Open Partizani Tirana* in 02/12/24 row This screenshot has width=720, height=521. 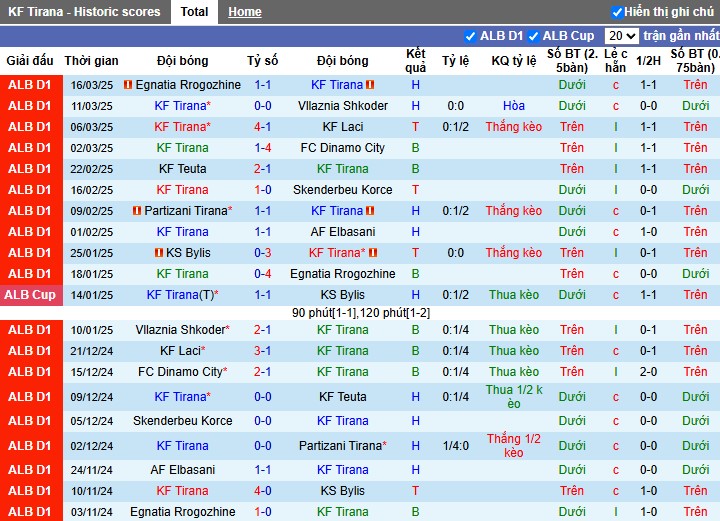tap(343, 446)
